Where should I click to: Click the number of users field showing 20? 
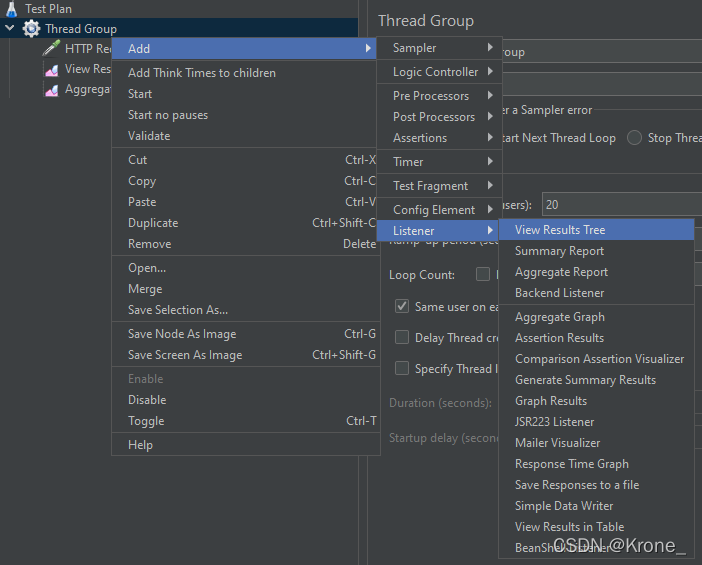[622, 205]
